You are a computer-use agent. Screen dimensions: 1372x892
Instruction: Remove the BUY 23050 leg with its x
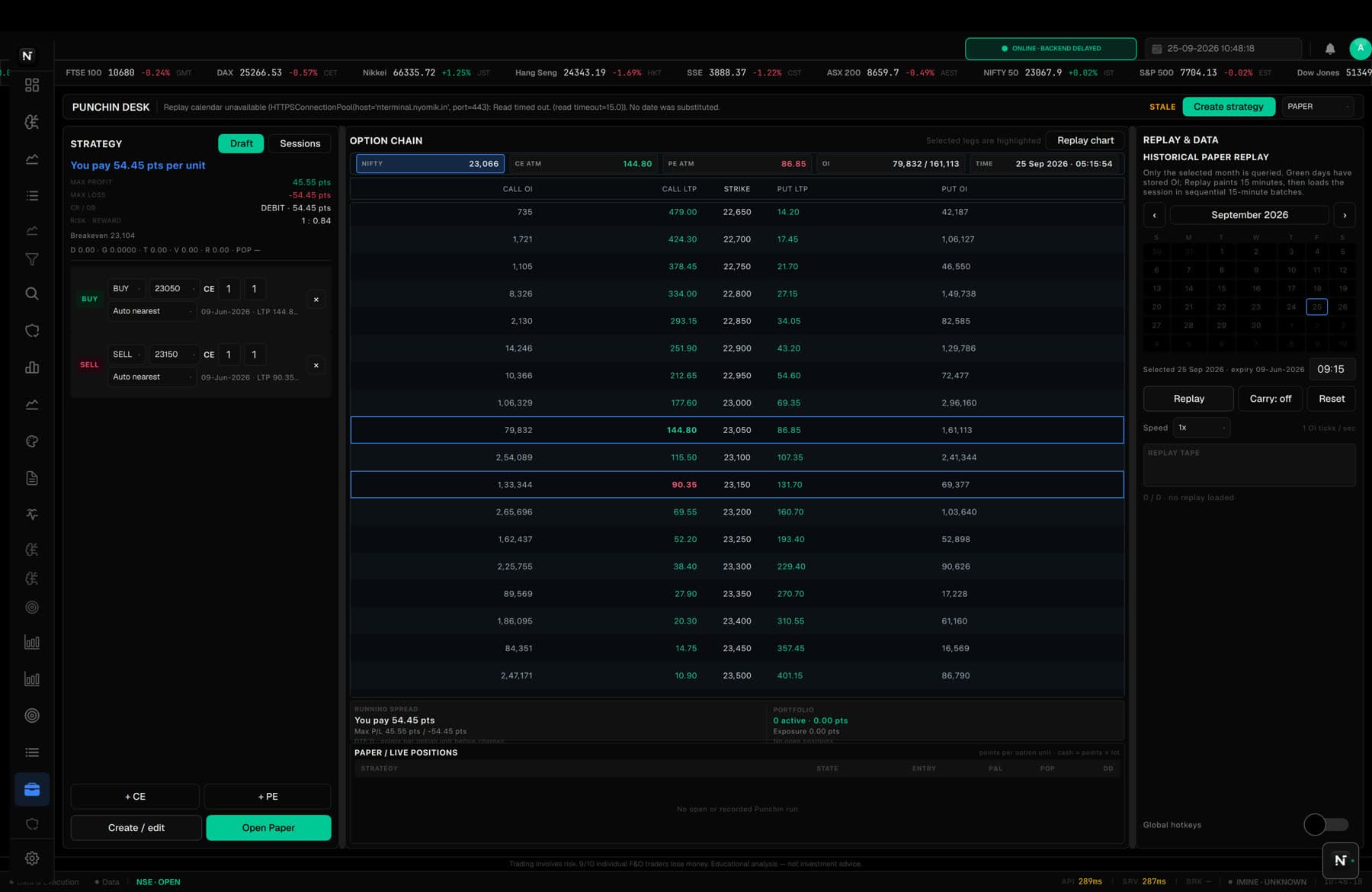tap(316, 300)
